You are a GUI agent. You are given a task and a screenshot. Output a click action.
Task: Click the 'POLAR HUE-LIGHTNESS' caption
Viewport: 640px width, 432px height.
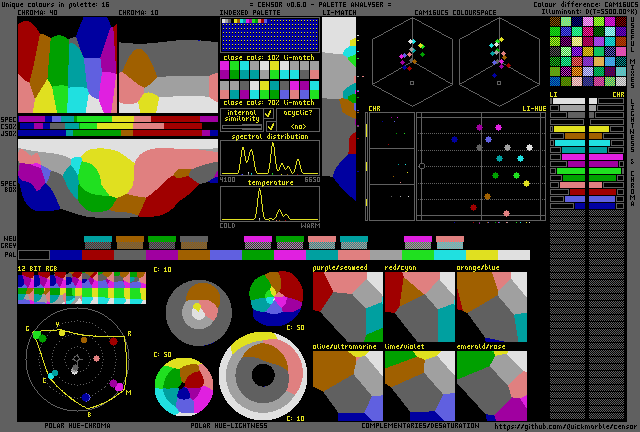pyautogui.click(x=229, y=425)
